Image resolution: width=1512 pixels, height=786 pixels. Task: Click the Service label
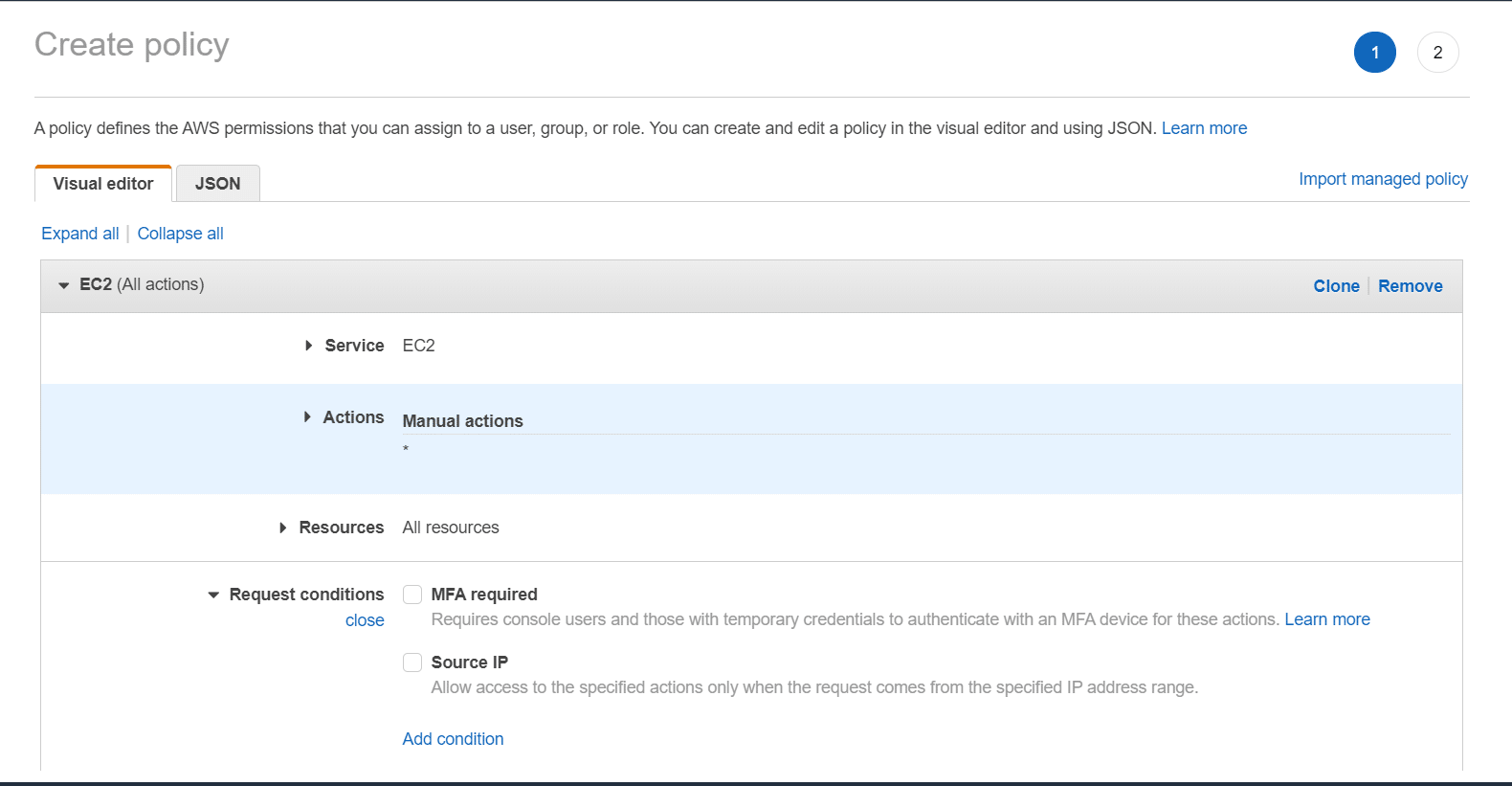(354, 346)
